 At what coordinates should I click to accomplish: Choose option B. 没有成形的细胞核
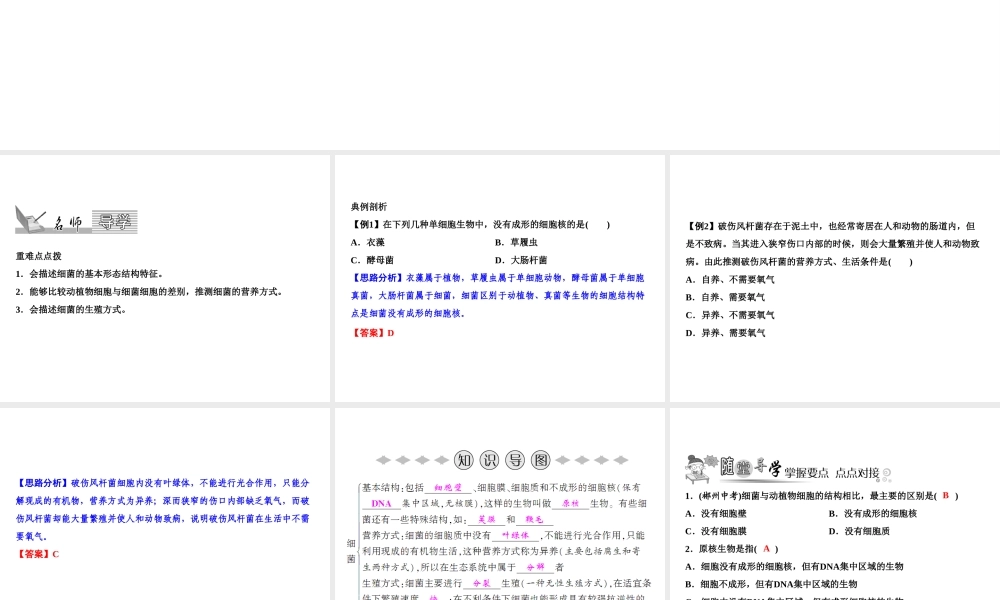pos(872,513)
